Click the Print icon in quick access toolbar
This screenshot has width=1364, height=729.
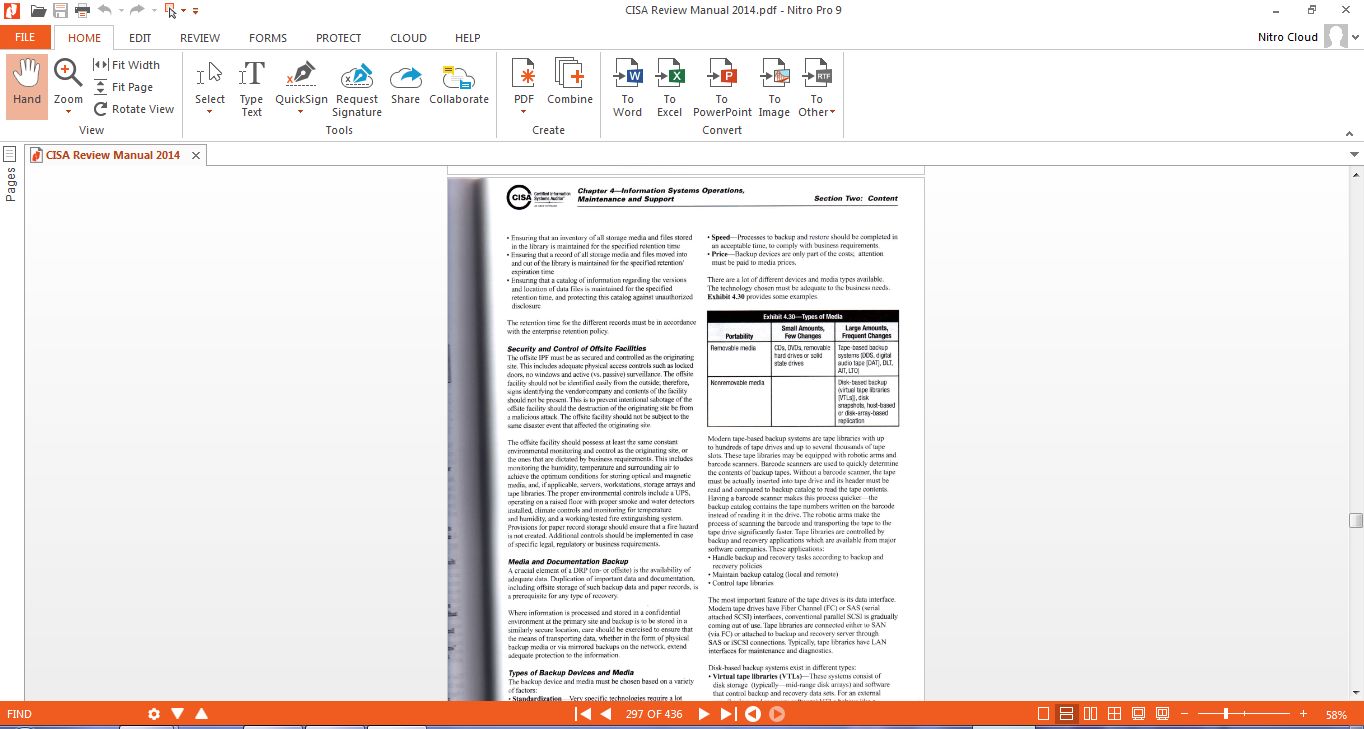[82, 10]
